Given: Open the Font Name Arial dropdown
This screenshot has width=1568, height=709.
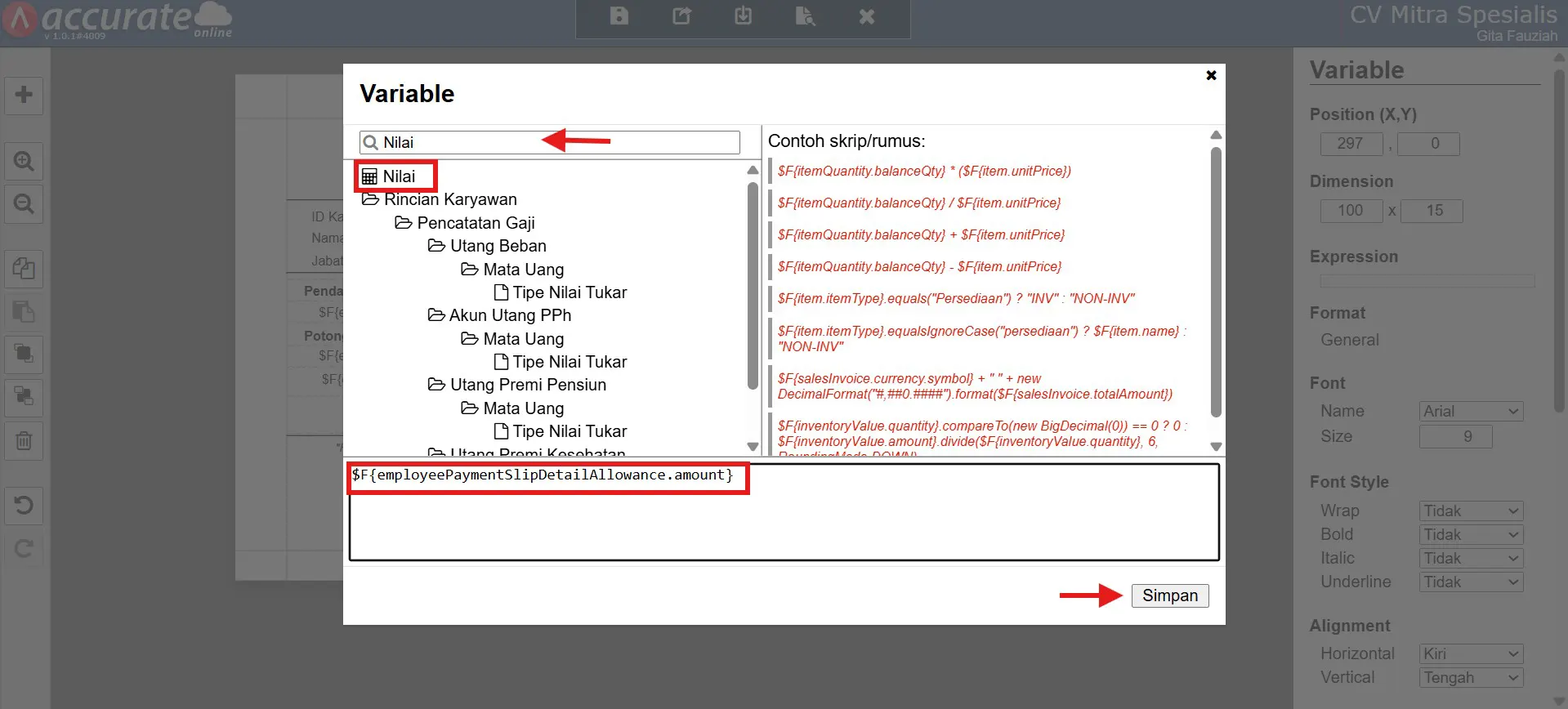Looking at the screenshot, I should coord(1472,412).
